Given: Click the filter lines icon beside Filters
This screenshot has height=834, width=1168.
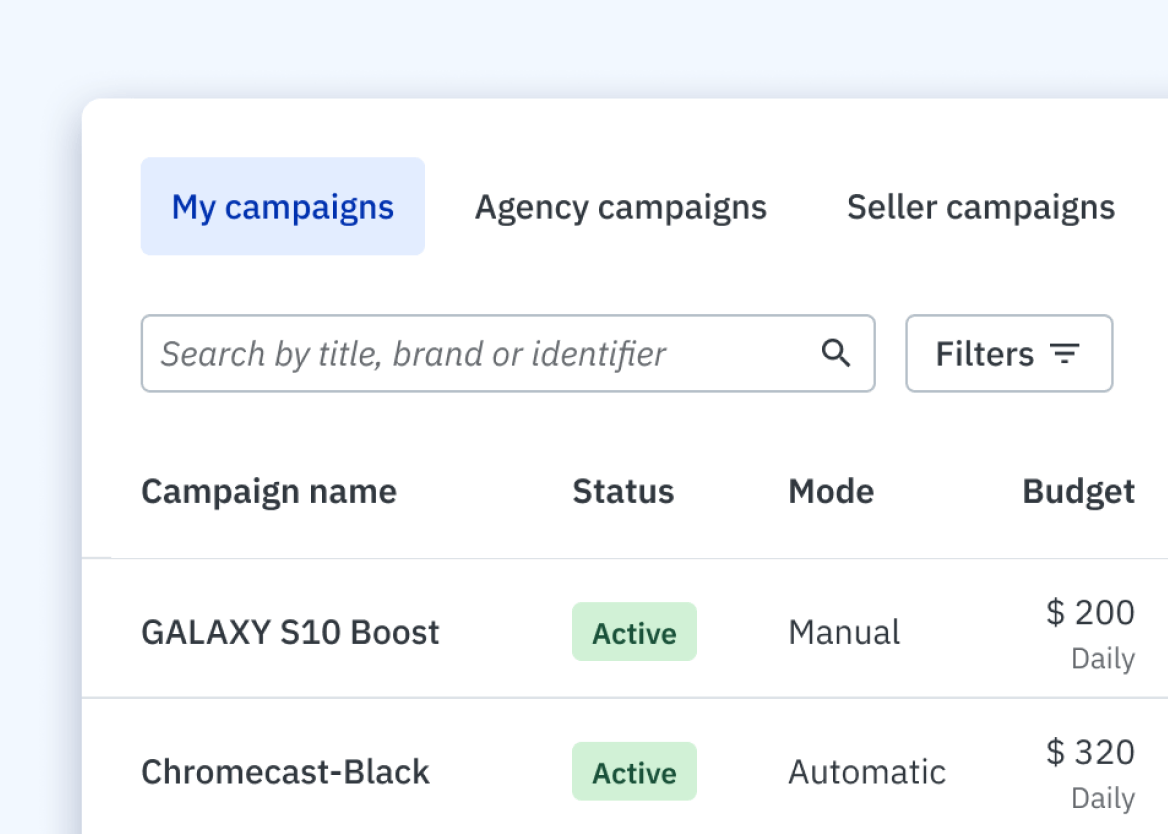Looking at the screenshot, I should (x=1065, y=353).
